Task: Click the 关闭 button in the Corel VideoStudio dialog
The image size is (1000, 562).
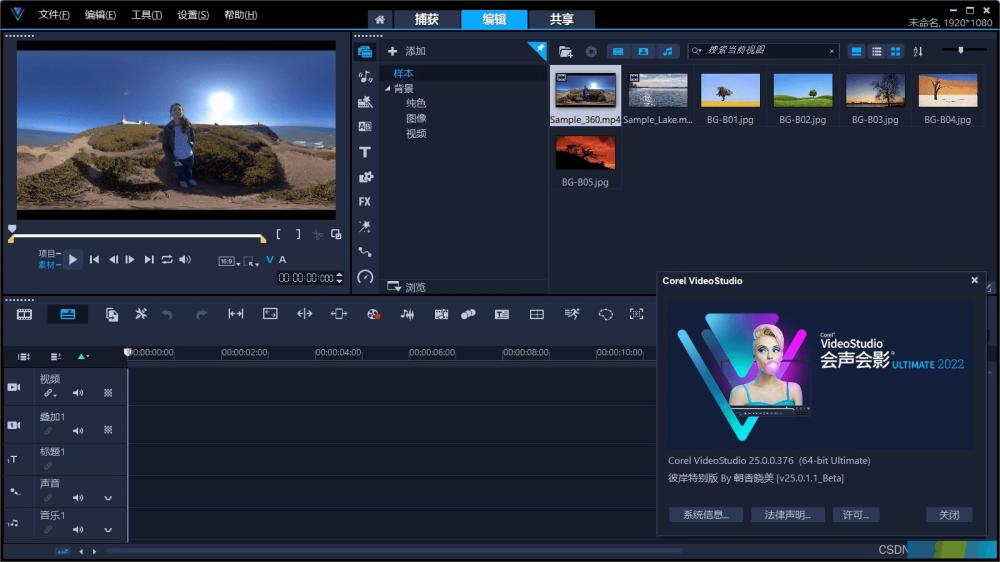Action: [949, 515]
